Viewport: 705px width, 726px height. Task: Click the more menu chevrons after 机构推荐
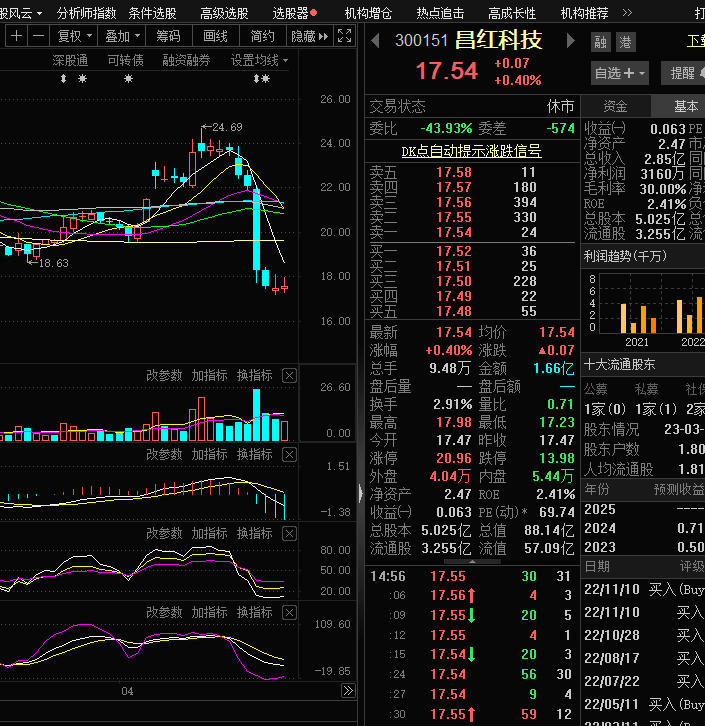point(627,13)
